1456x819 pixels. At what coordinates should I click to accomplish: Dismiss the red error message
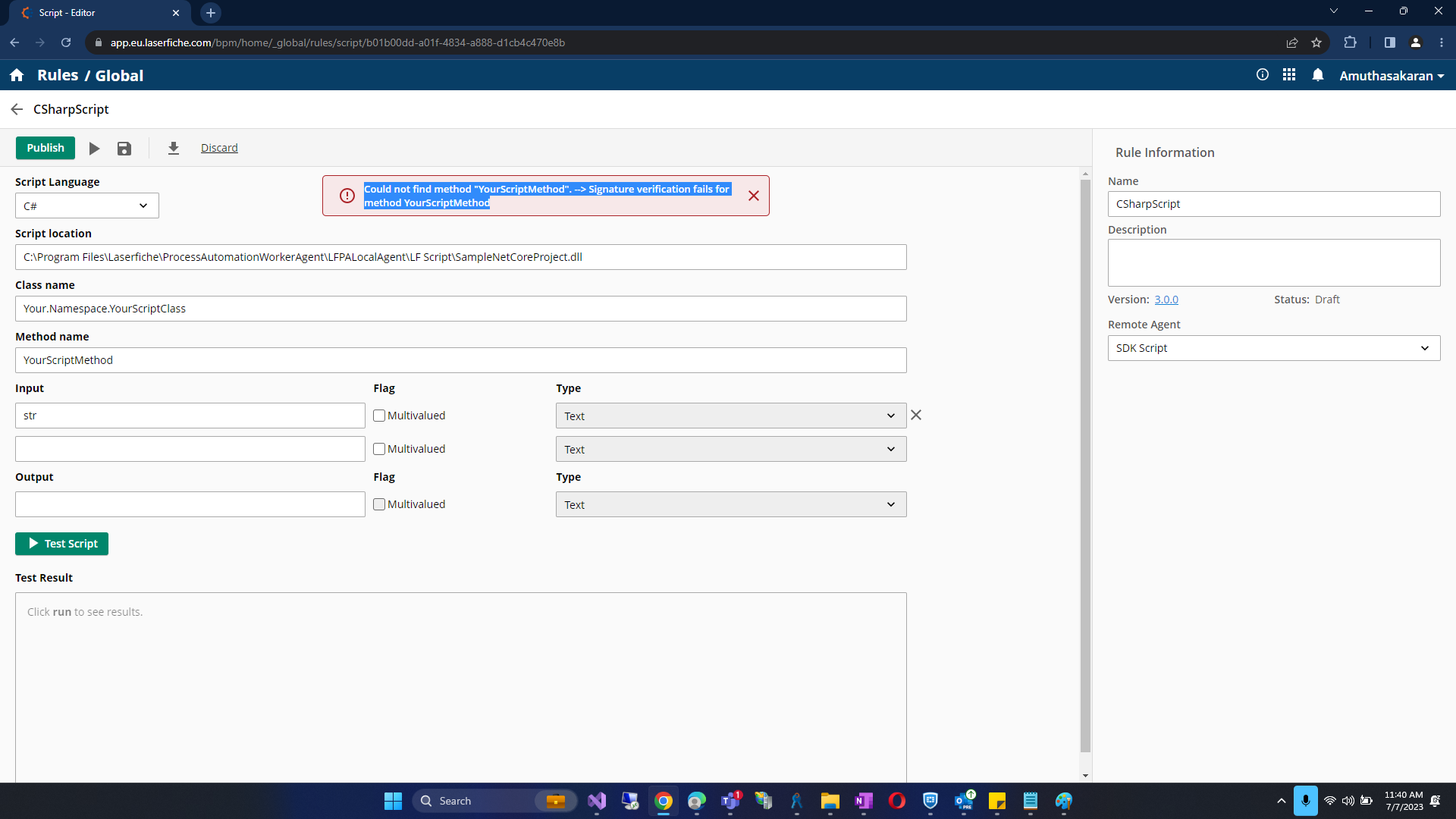pos(754,196)
